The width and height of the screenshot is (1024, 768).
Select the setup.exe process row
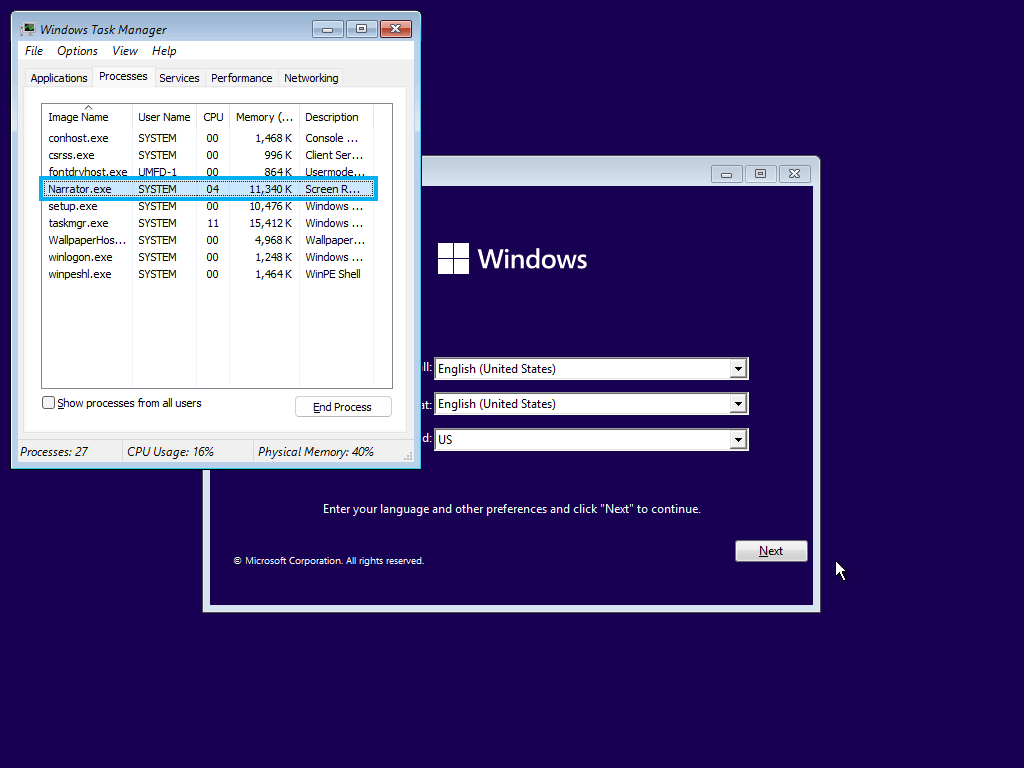pos(208,206)
